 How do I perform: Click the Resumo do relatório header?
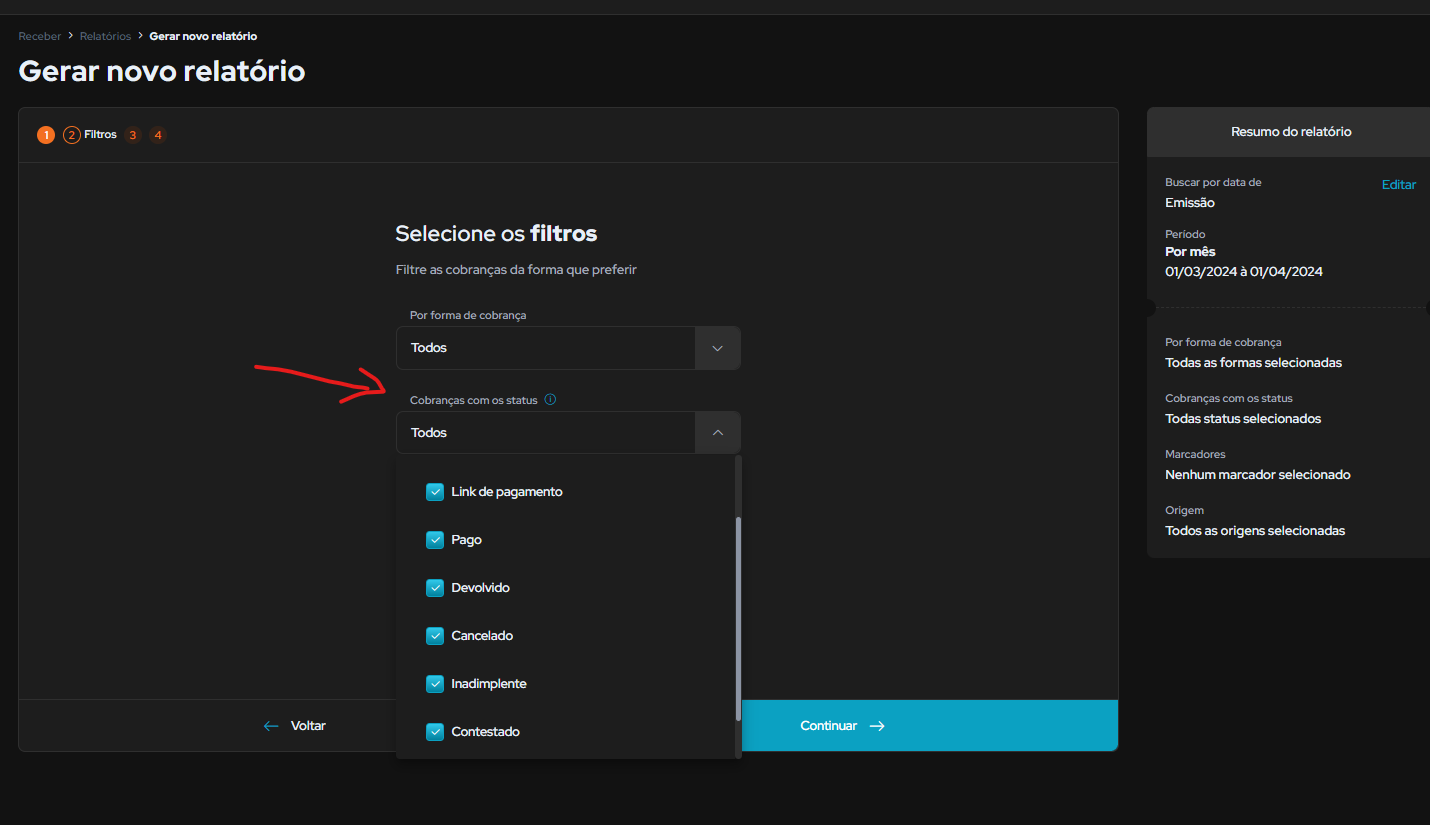pyautogui.click(x=1291, y=132)
